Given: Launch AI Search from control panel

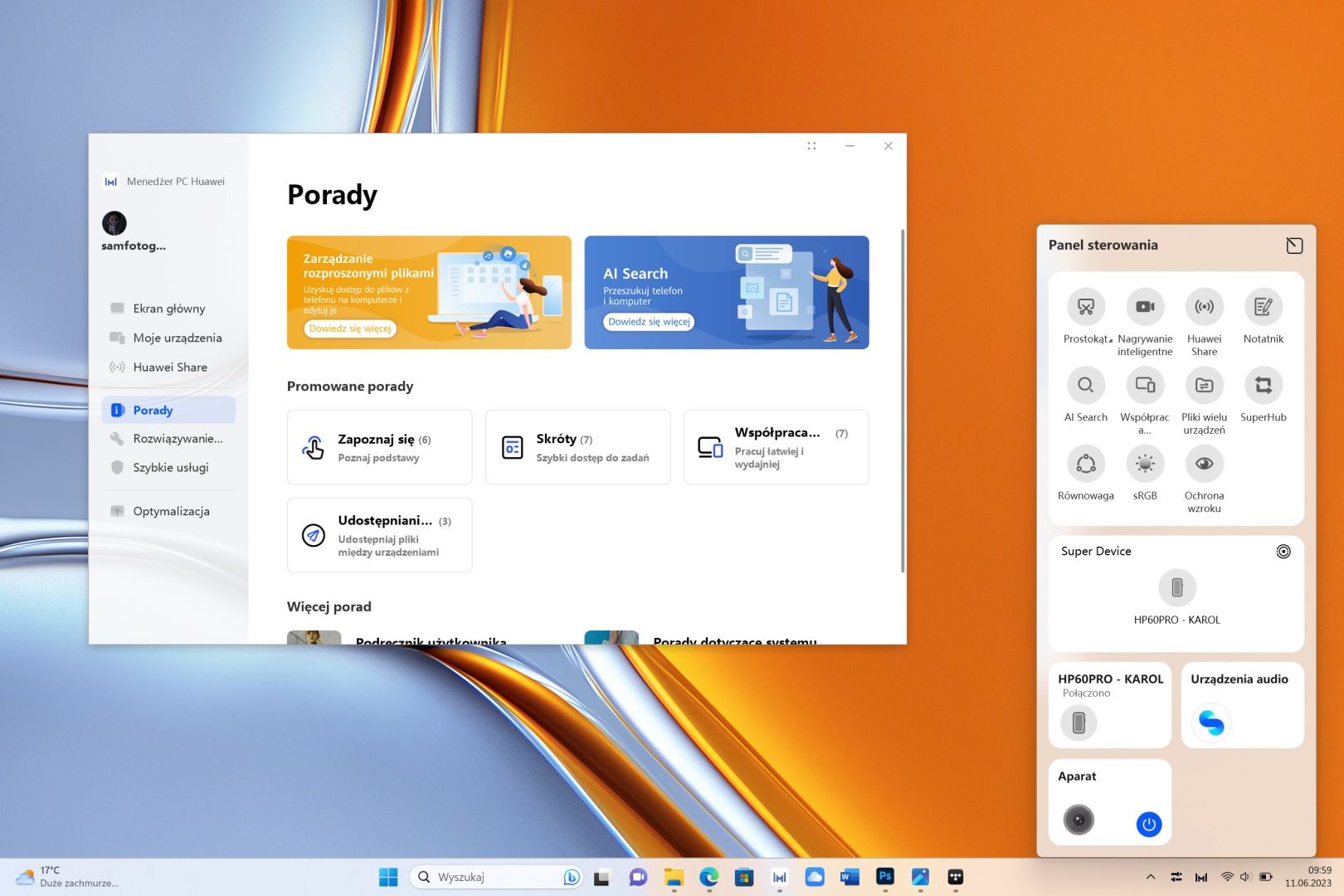Looking at the screenshot, I should click(x=1085, y=386).
